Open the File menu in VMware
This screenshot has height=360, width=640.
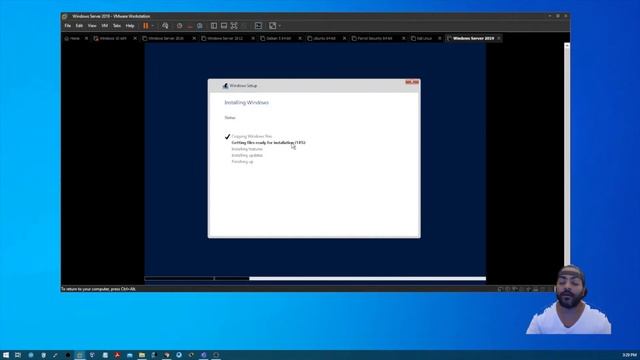point(68,26)
